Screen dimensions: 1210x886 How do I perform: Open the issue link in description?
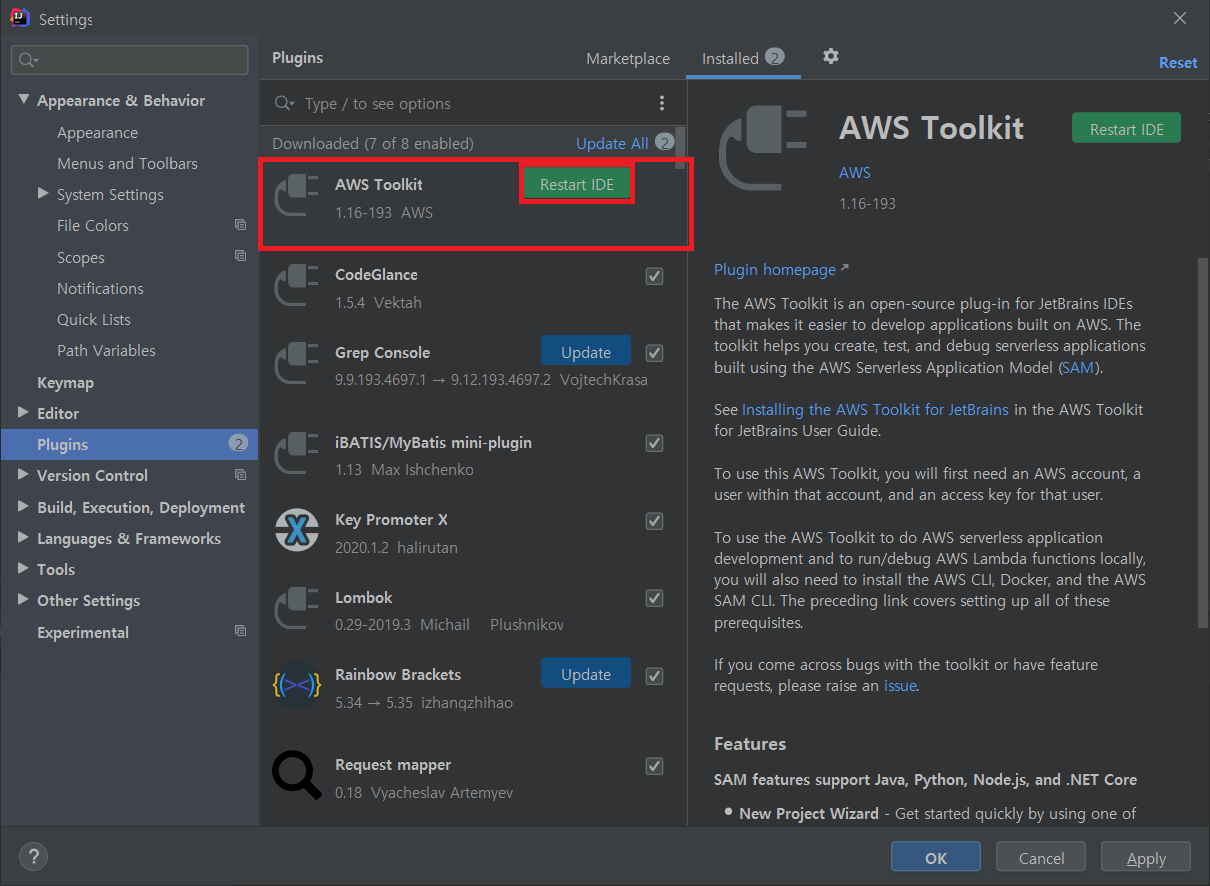tap(900, 686)
